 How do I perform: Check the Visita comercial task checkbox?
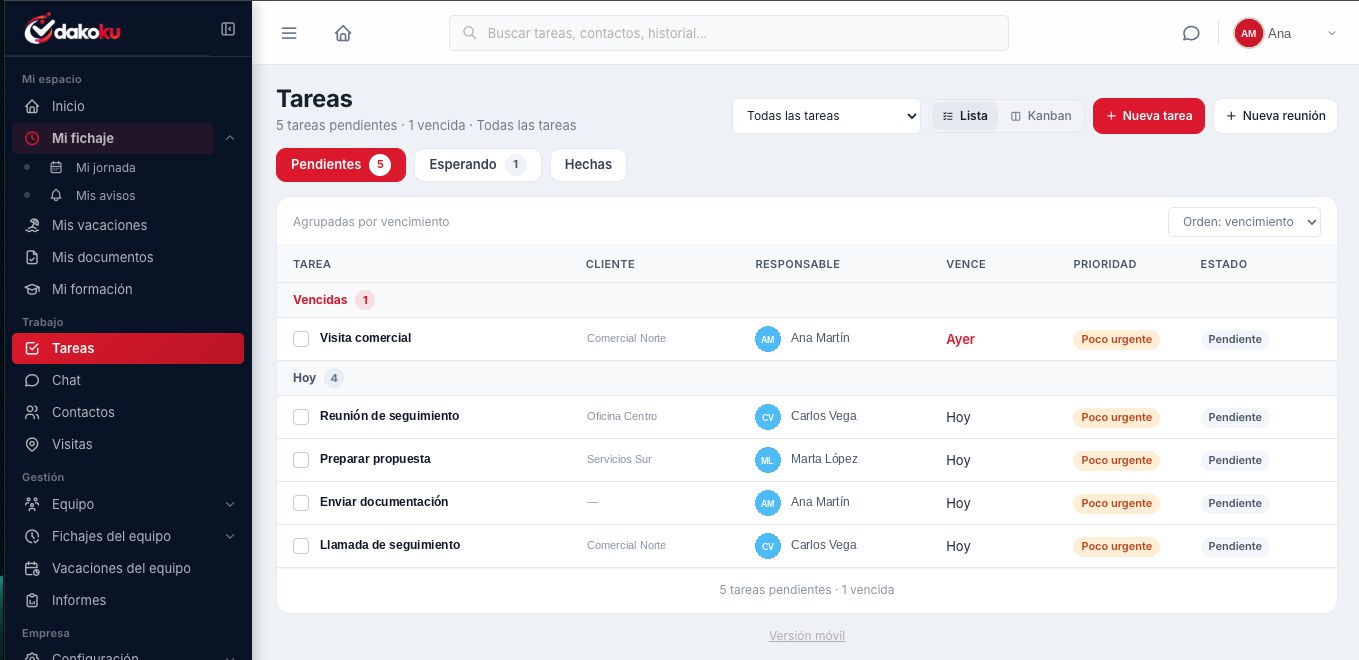(301, 339)
